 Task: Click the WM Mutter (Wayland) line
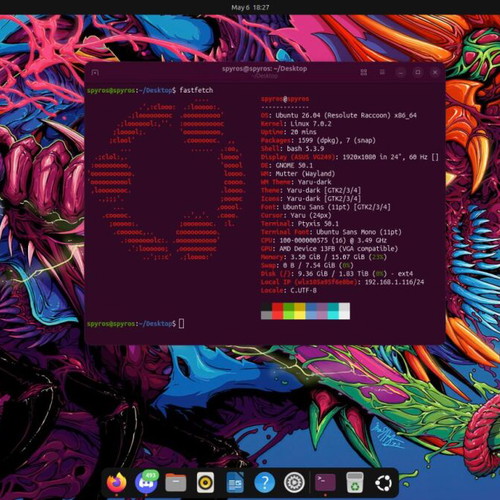point(298,174)
